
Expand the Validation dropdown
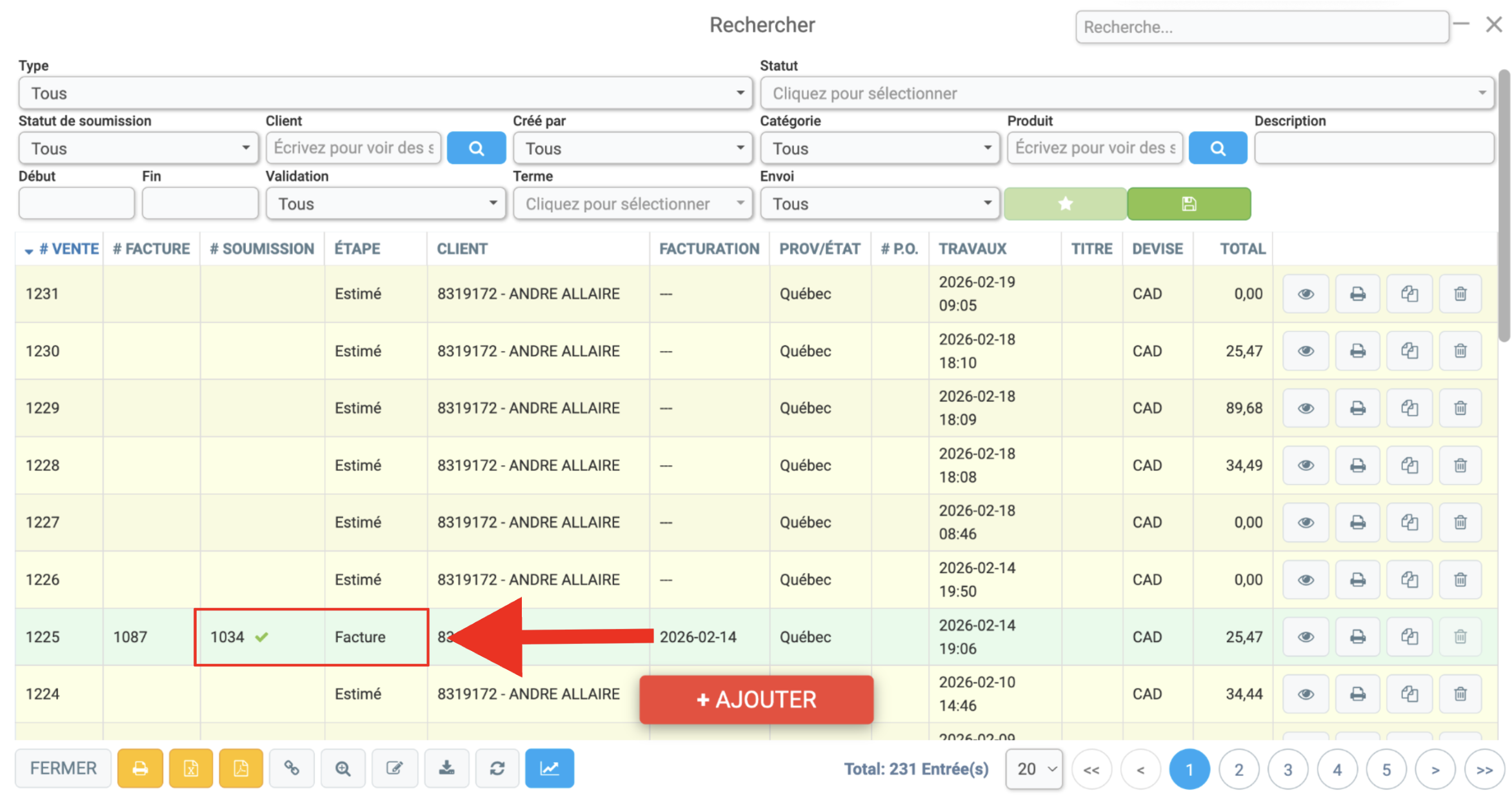(386, 204)
